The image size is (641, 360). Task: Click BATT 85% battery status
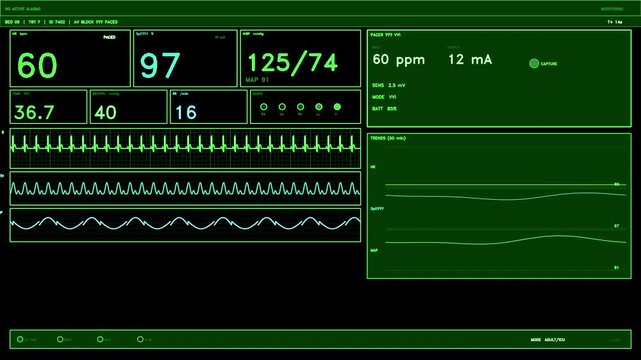pos(384,109)
